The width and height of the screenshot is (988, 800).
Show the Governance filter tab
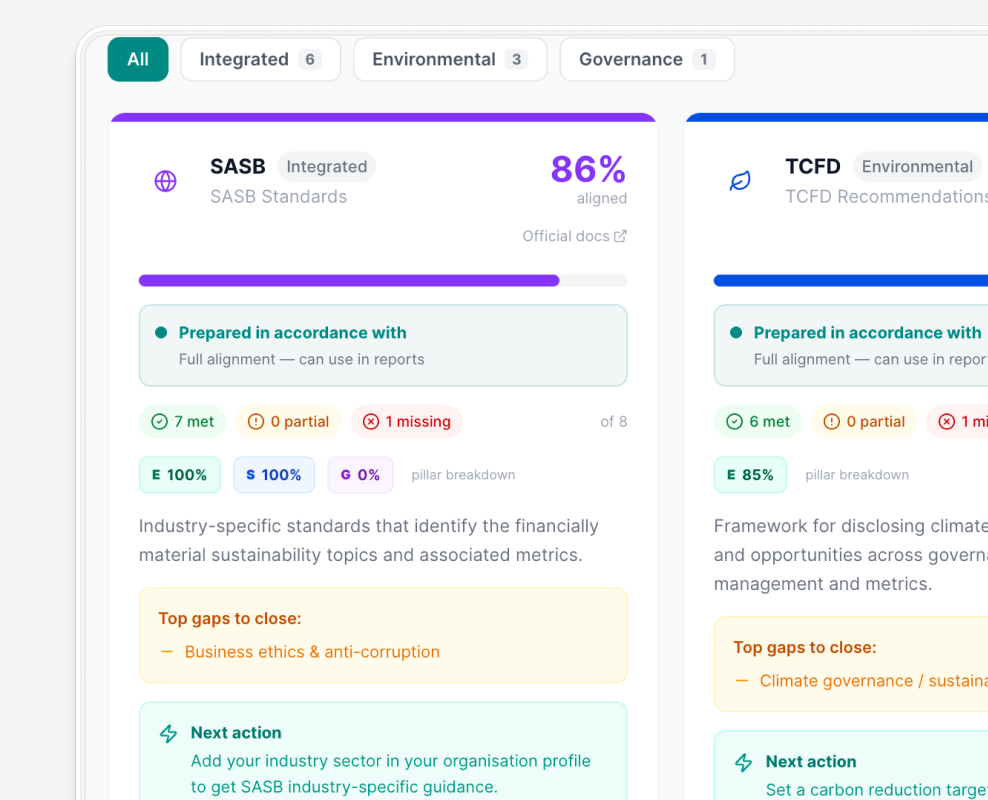coord(647,59)
